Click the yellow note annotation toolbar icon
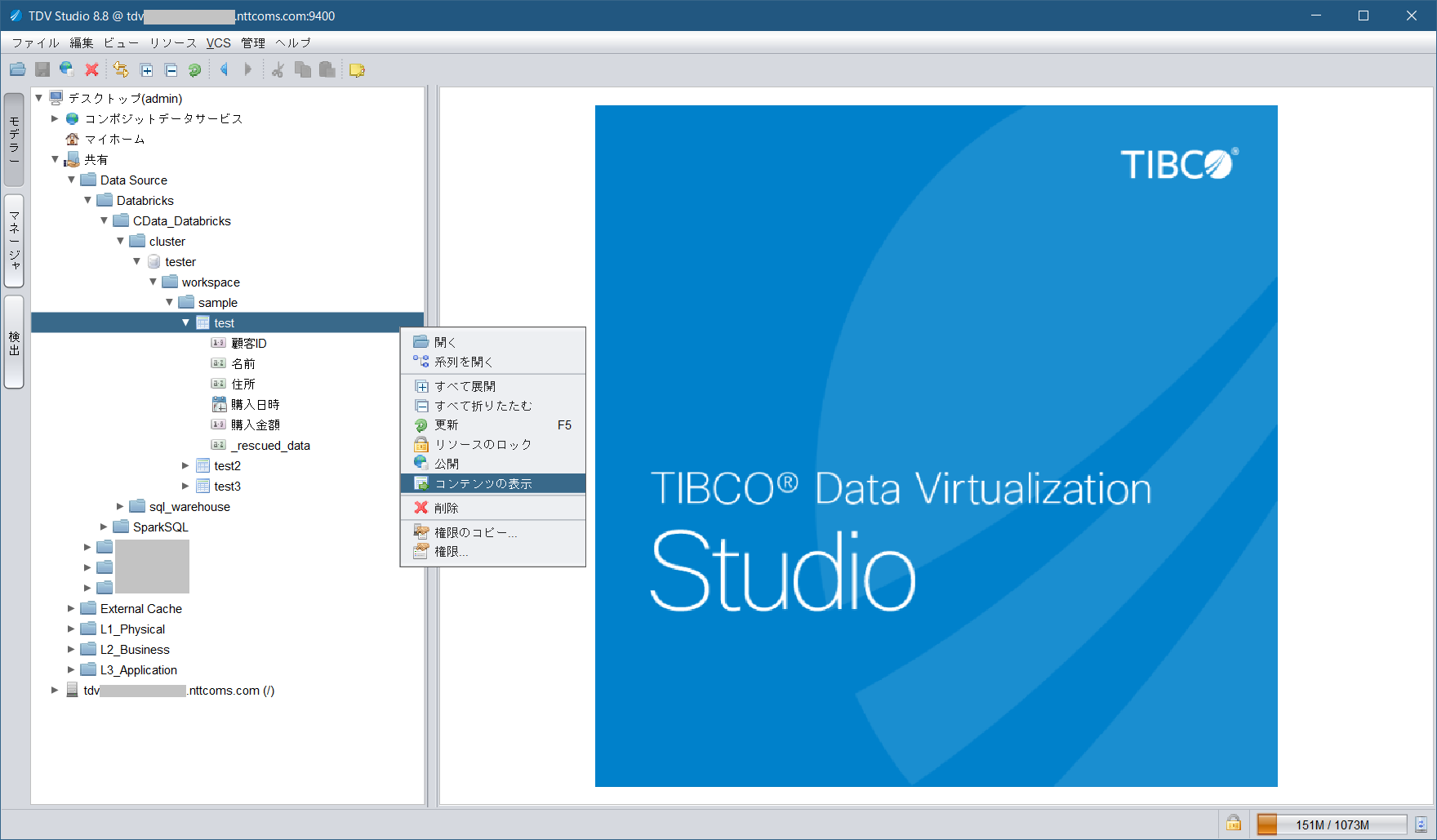The height and width of the screenshot is (840, 1437). coord(357,70)
